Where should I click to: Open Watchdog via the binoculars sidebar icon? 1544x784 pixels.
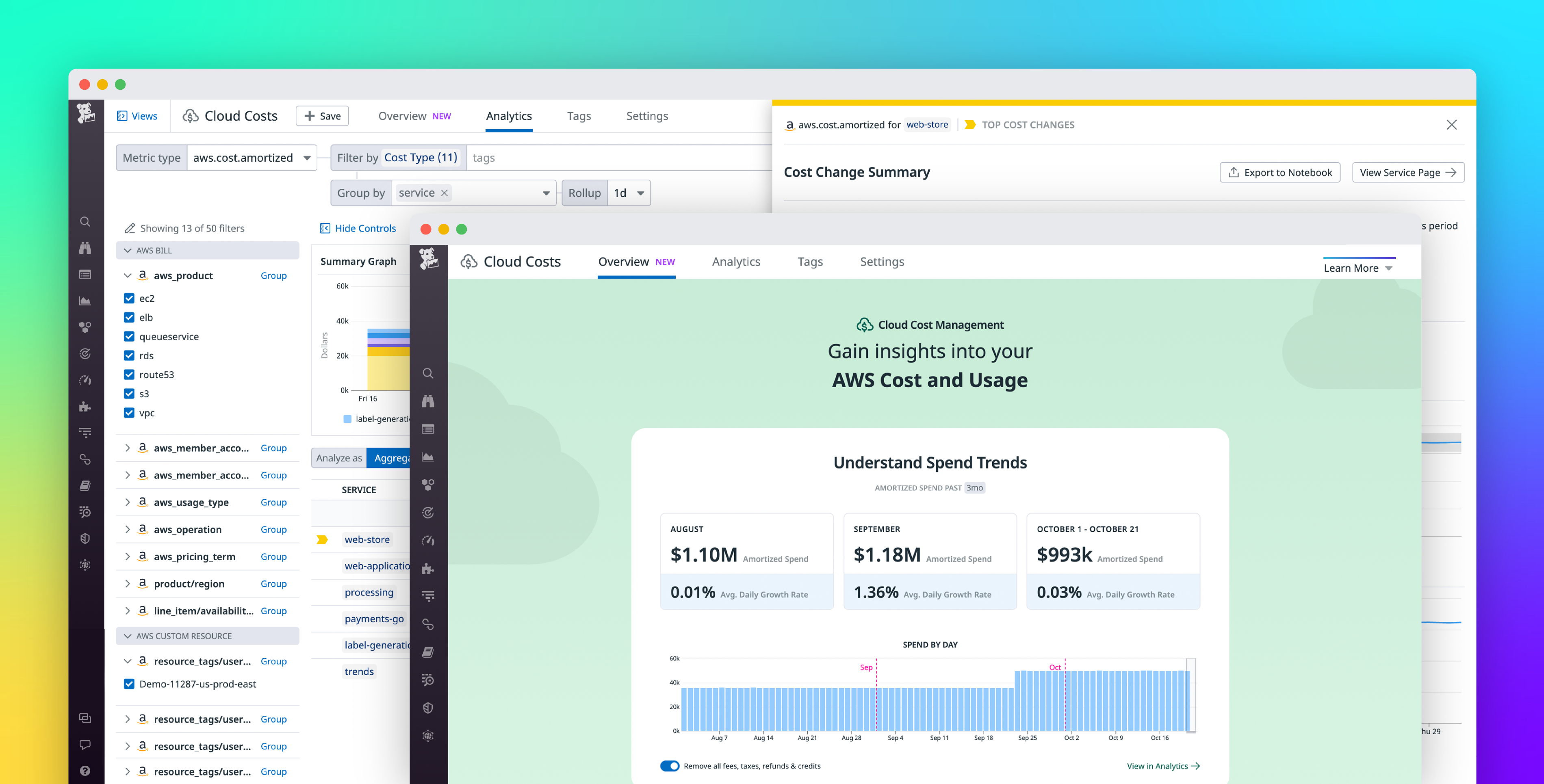86,247
